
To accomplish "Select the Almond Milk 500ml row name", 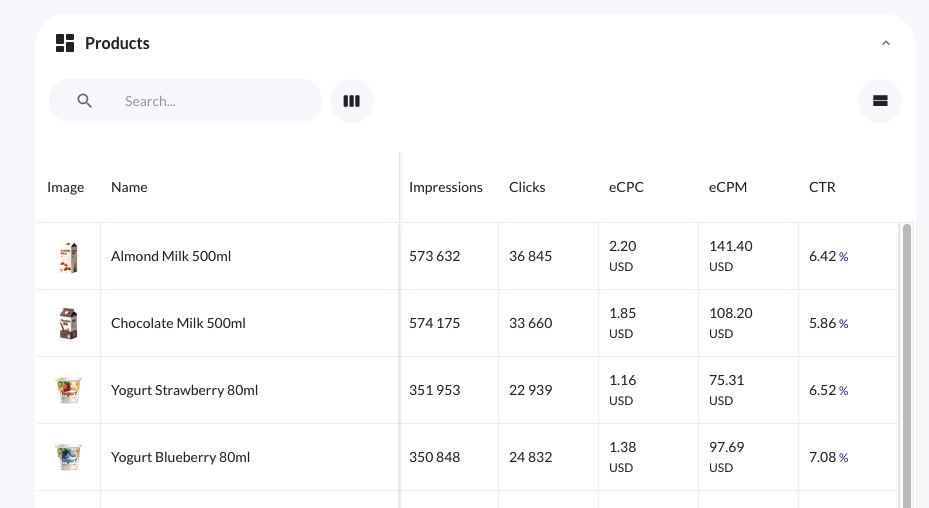I will tap(171, 257).
